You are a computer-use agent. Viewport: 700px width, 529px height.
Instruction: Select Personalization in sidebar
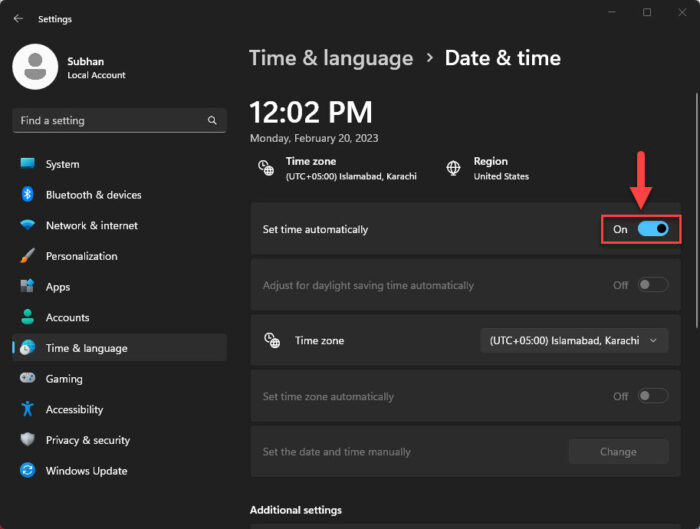pyautogui.click(x=120, y=256)
